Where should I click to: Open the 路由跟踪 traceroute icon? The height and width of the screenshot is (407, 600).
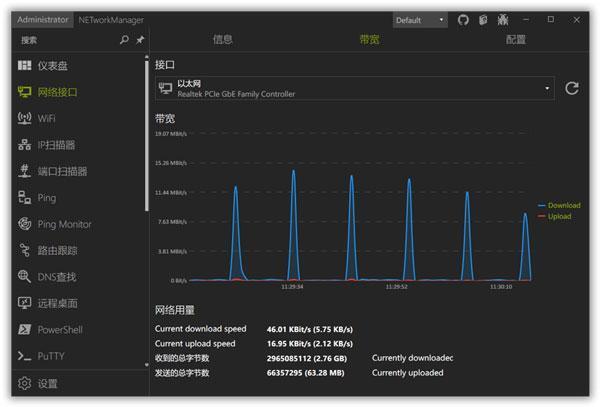(x=24, y=250)
